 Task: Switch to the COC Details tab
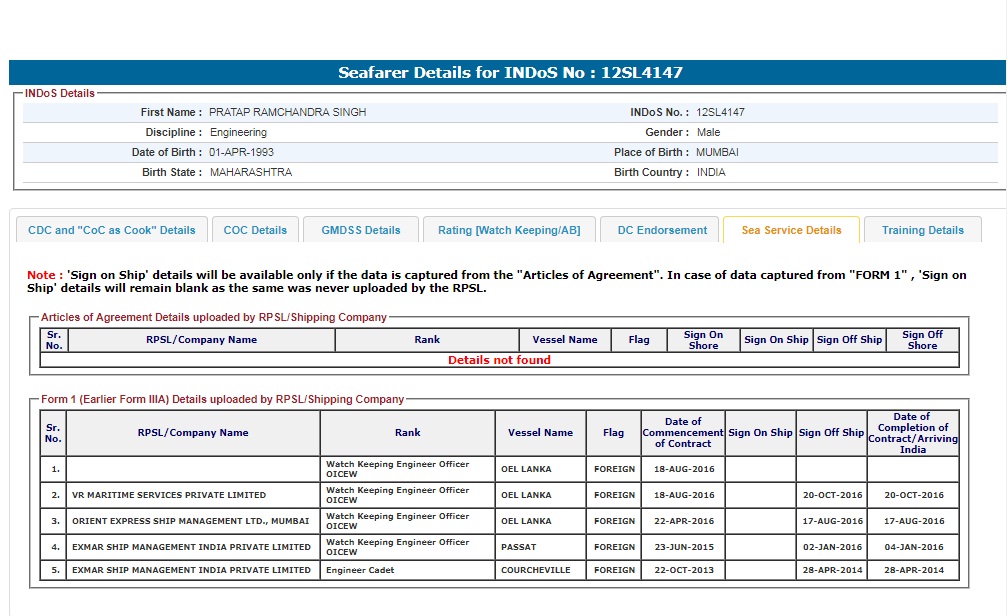255,230
